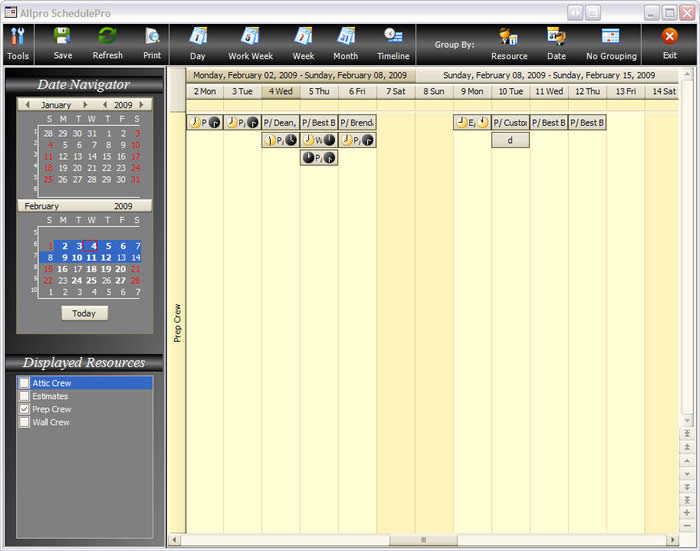Open the 'd' appointment on Tuesday
Image resolution: width=700 pixels, height=551 pixels.
pyautogui.click(x=510, y=140)
